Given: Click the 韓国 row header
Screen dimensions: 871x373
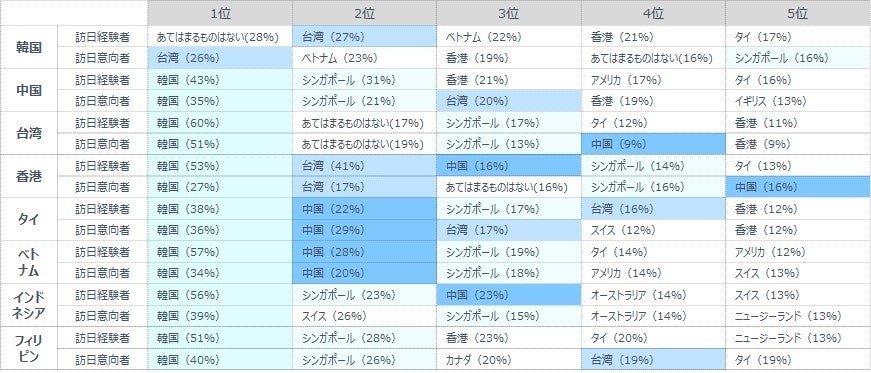Looking at the screenshot, I should pos(29,47).
